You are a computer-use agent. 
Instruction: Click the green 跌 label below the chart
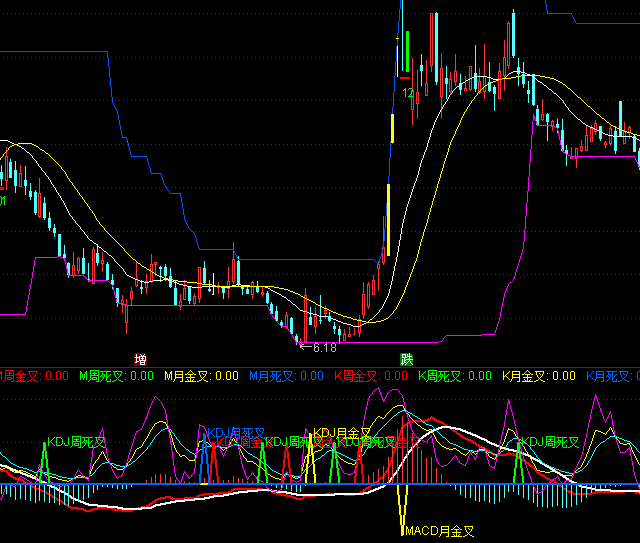(407, 358)
